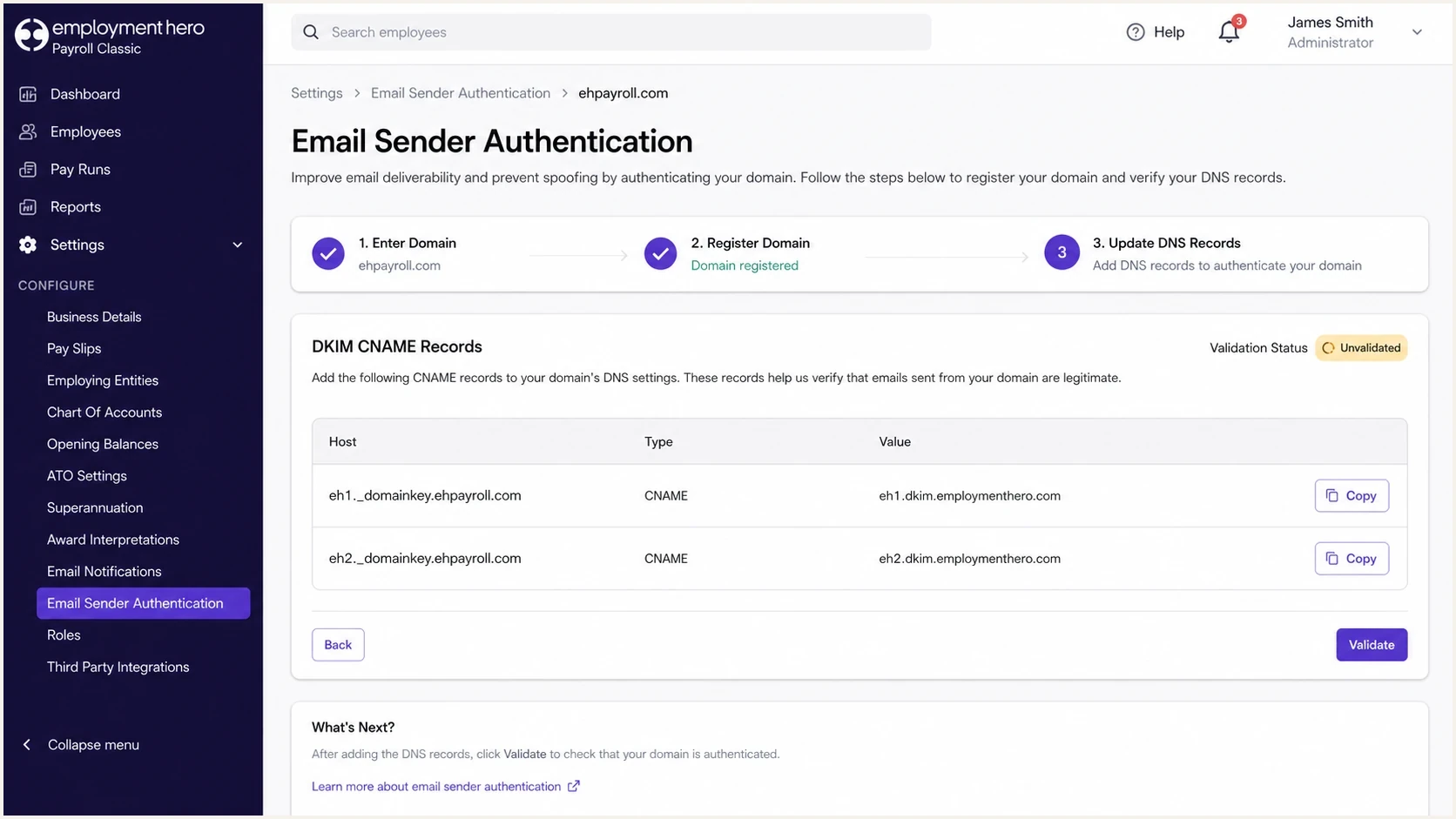Click the Settings gear icon
The width and height of the screenshot is (1456, 819).
click(x=28, y=245)
